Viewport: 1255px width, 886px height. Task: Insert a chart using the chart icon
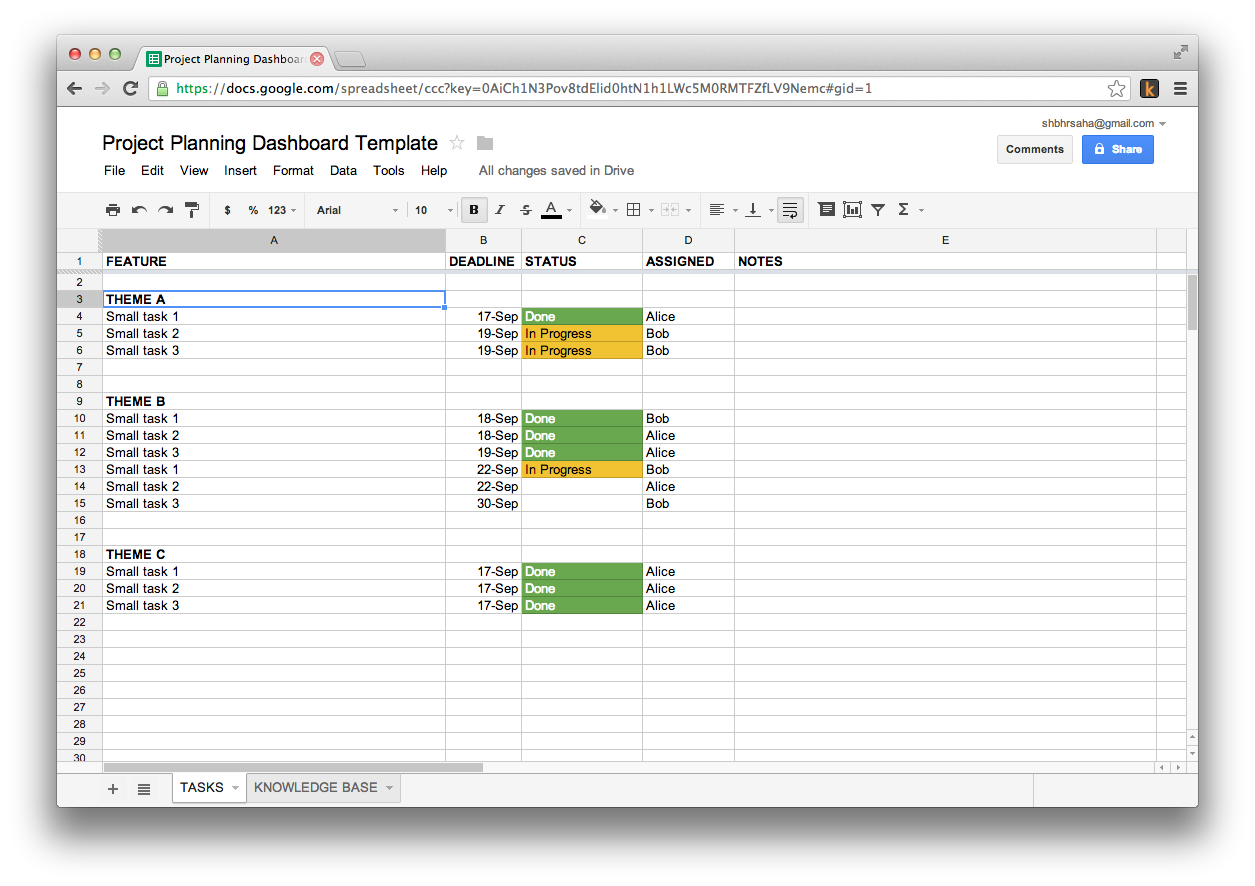[852, 210]
